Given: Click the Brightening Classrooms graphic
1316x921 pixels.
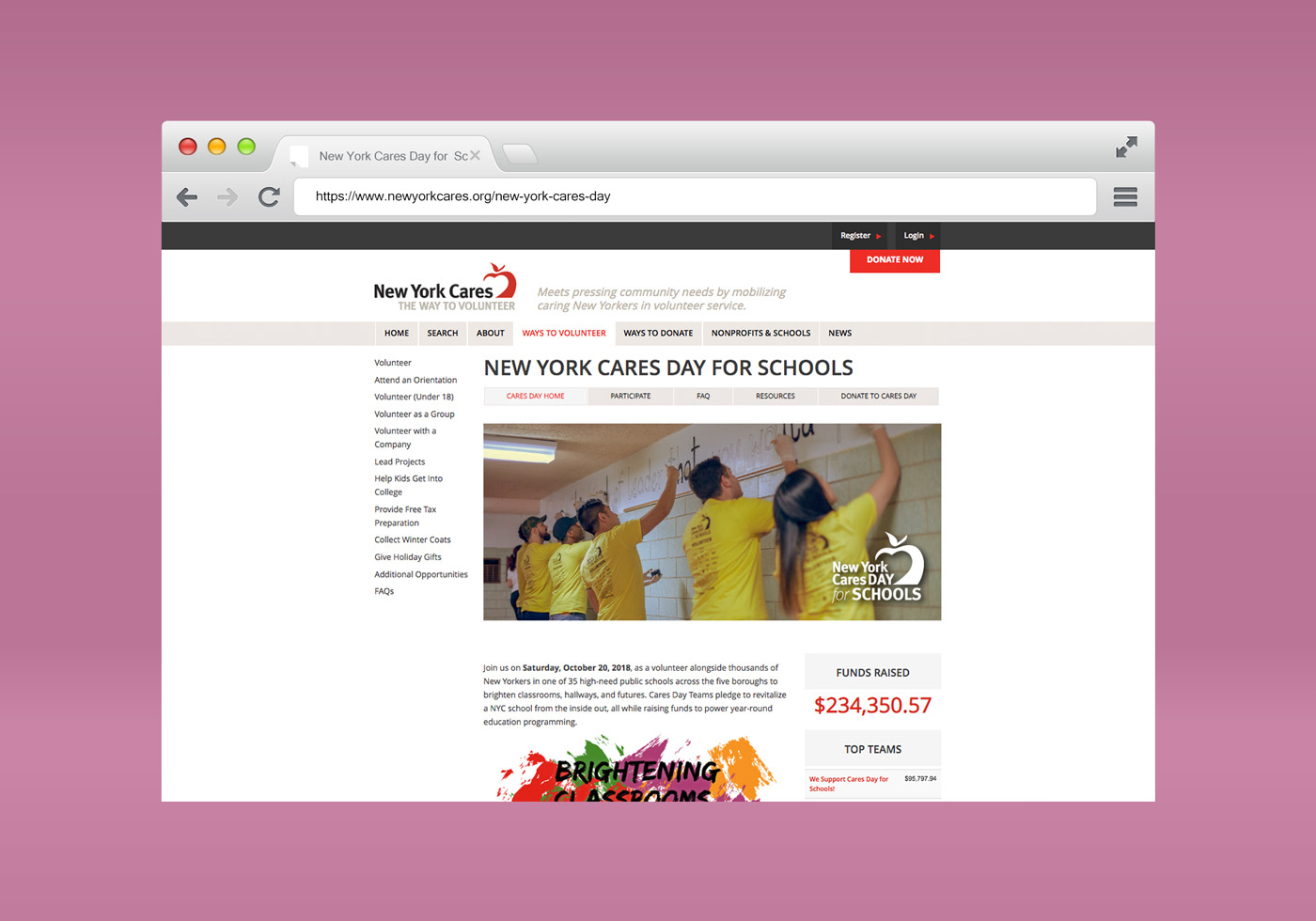Looking at the screenshot, I should tap(636, 769).
